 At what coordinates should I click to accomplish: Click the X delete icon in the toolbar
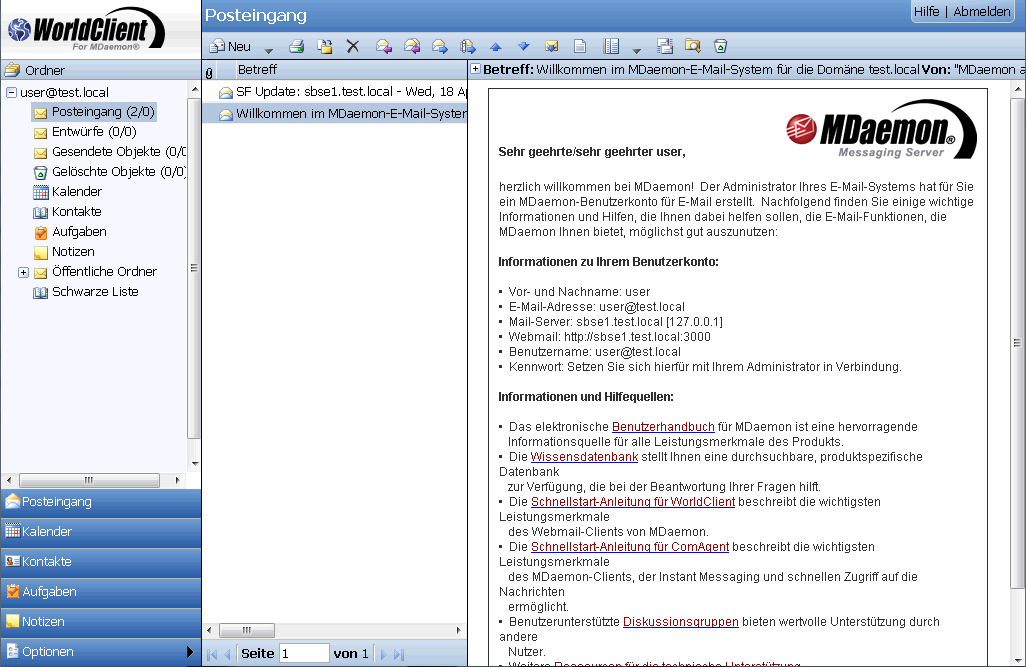(352, 46)
